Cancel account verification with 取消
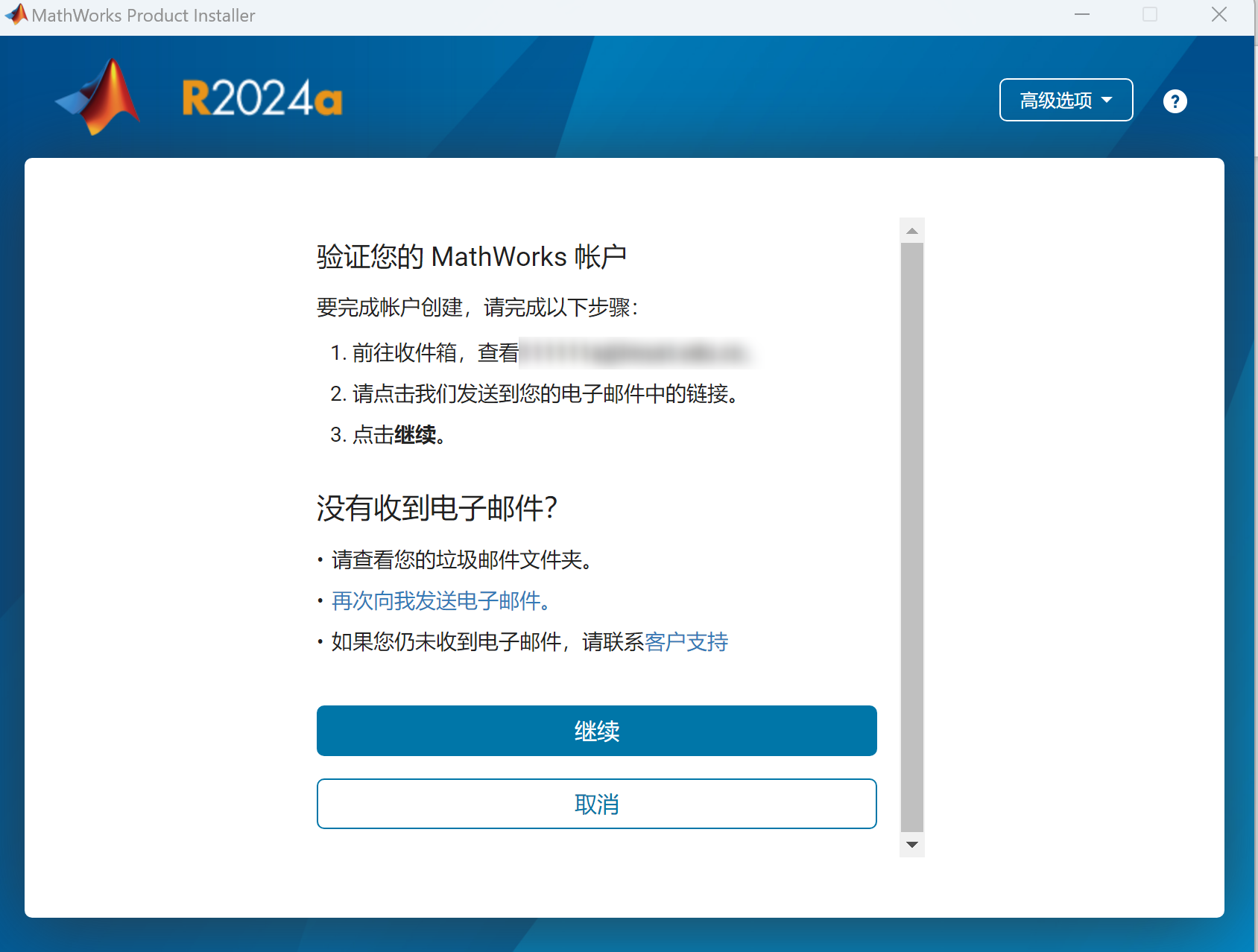 tap(596, 804)
